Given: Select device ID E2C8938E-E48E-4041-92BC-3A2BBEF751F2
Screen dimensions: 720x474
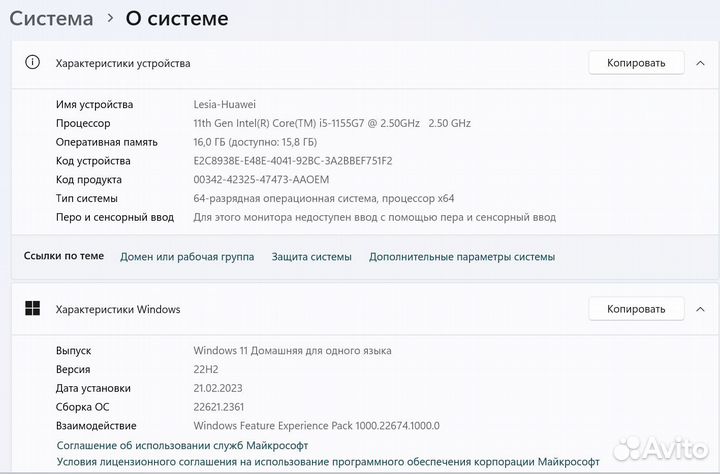Looking at the screenshot, I should click(293, 161).
